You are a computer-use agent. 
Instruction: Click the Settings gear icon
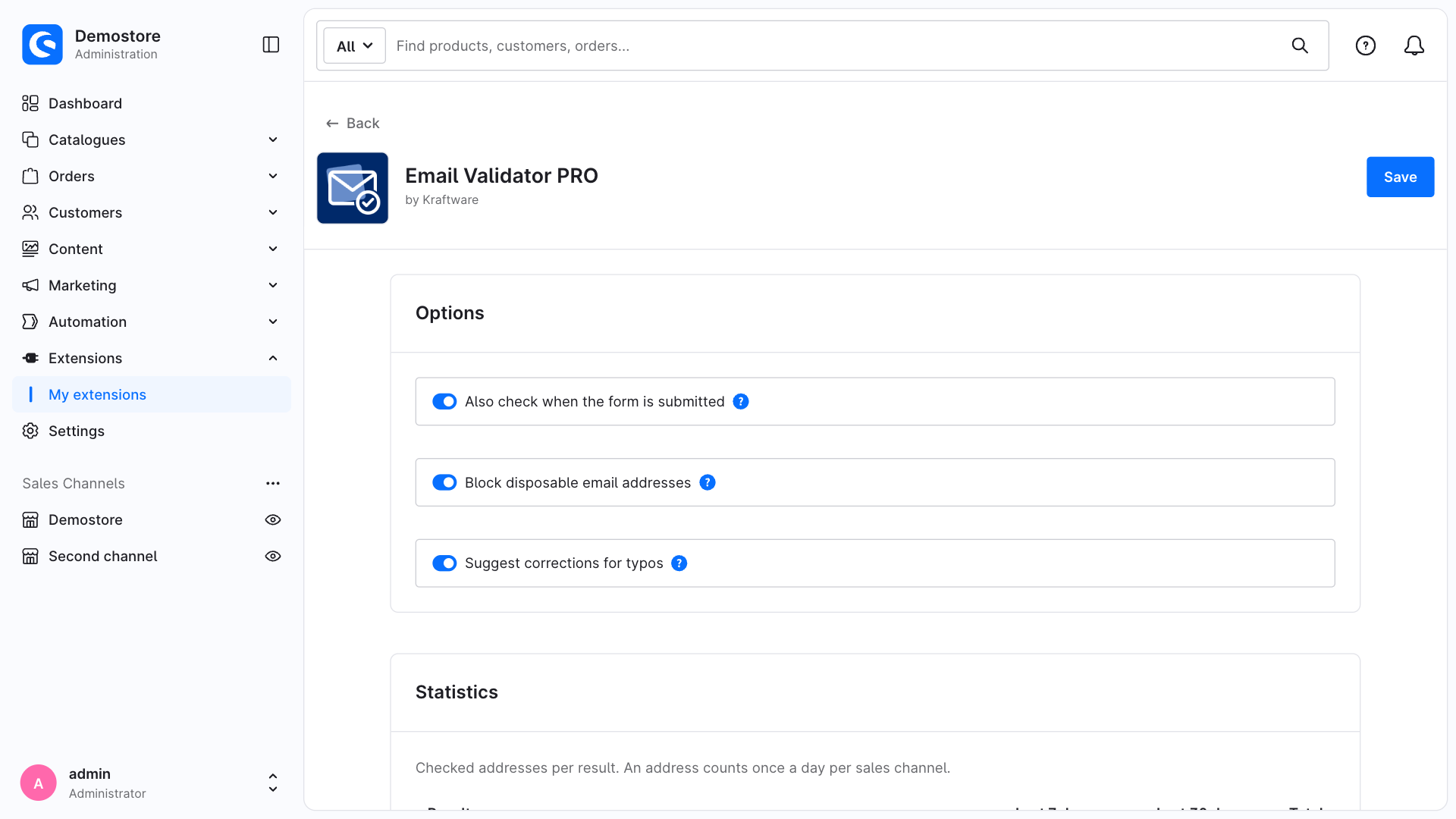click(30, 431)
